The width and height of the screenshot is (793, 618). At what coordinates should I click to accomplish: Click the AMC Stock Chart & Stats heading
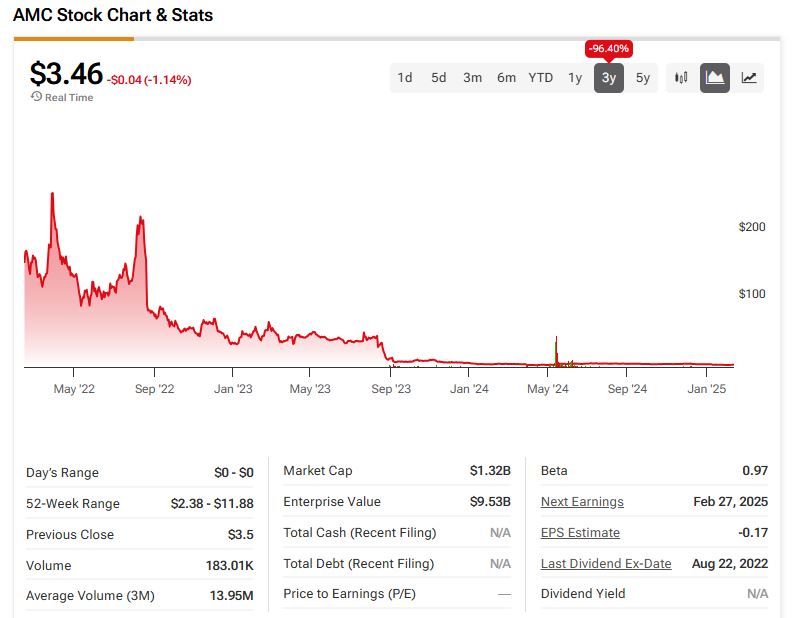tap(113, 16)
